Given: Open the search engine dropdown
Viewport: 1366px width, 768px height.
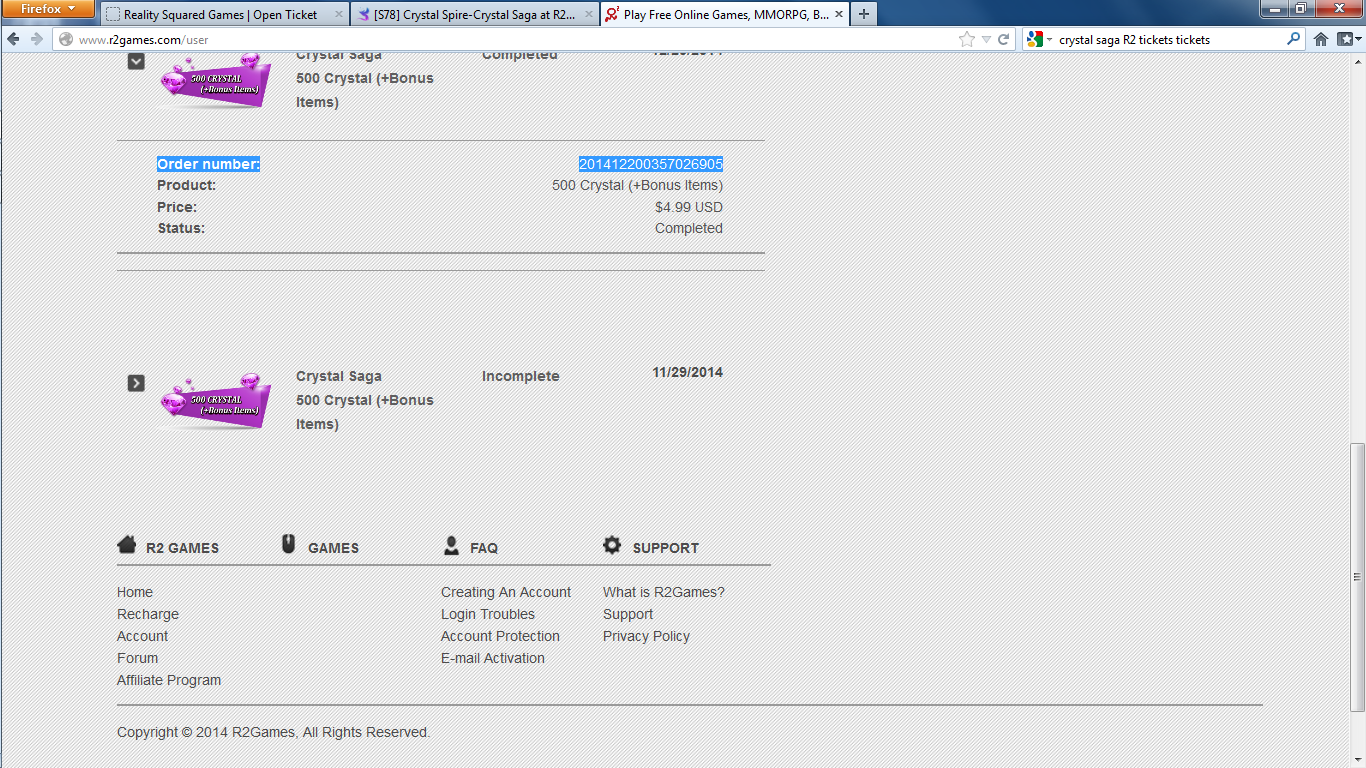Looking at the screenshot, I should (x=1039, y=39).
